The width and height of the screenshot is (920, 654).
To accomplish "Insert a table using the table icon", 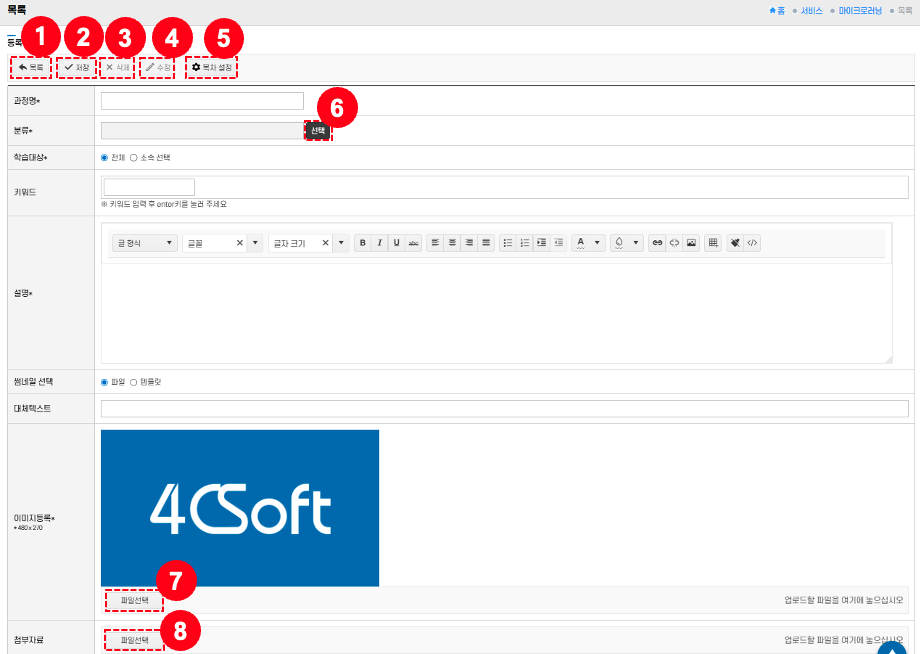I will tap(713, 243).
